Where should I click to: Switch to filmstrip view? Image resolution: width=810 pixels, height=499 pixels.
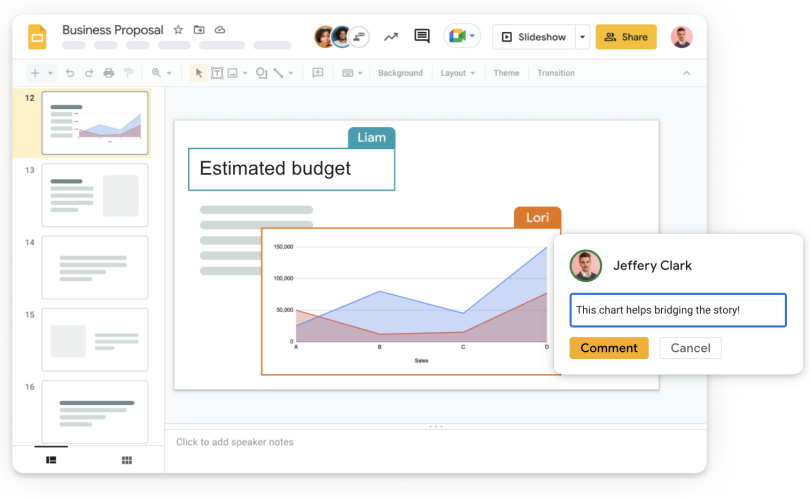coord(51,460)
